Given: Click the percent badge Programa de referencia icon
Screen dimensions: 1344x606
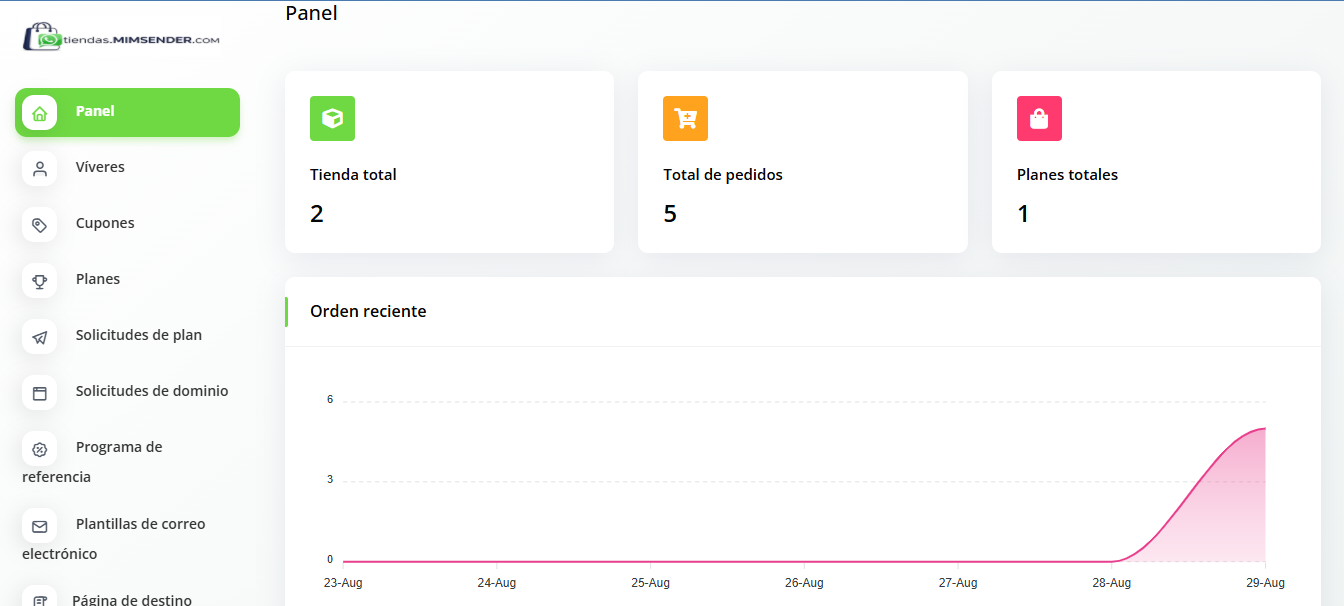Looking at the screenshot, I should pos(40,448).
